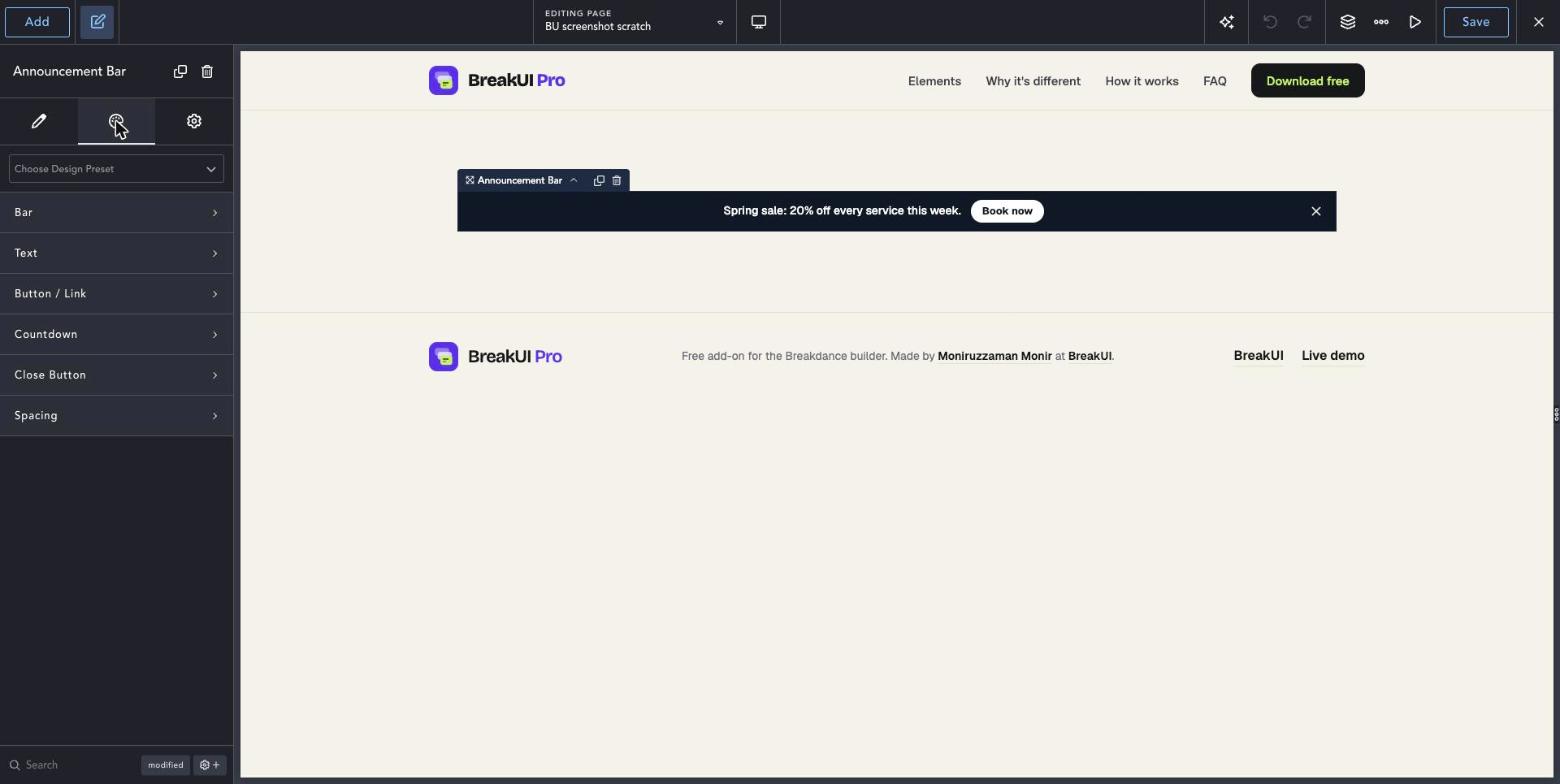
Task: Open the three-dots more options menu
Action: (x=1381, y=22)
